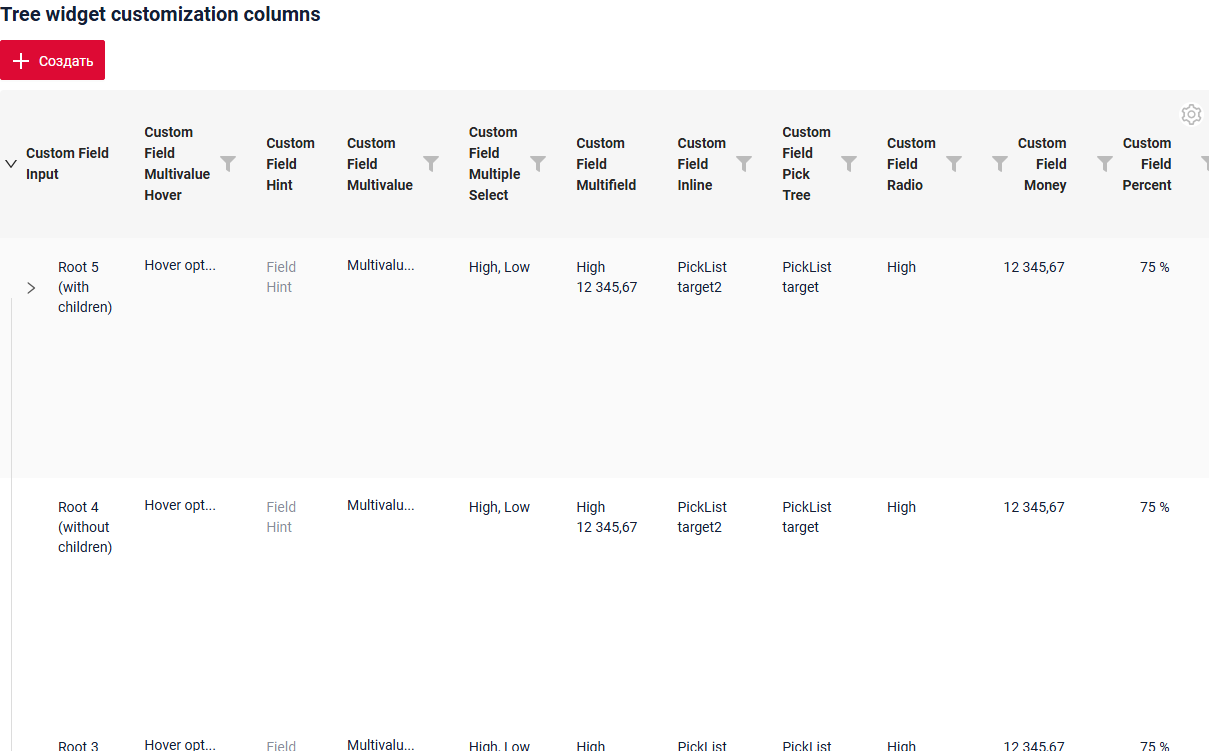Viewport: 1209px width, 751px height.
Task: Click the Custom Field Multifield column header
Action: (606, 164)
